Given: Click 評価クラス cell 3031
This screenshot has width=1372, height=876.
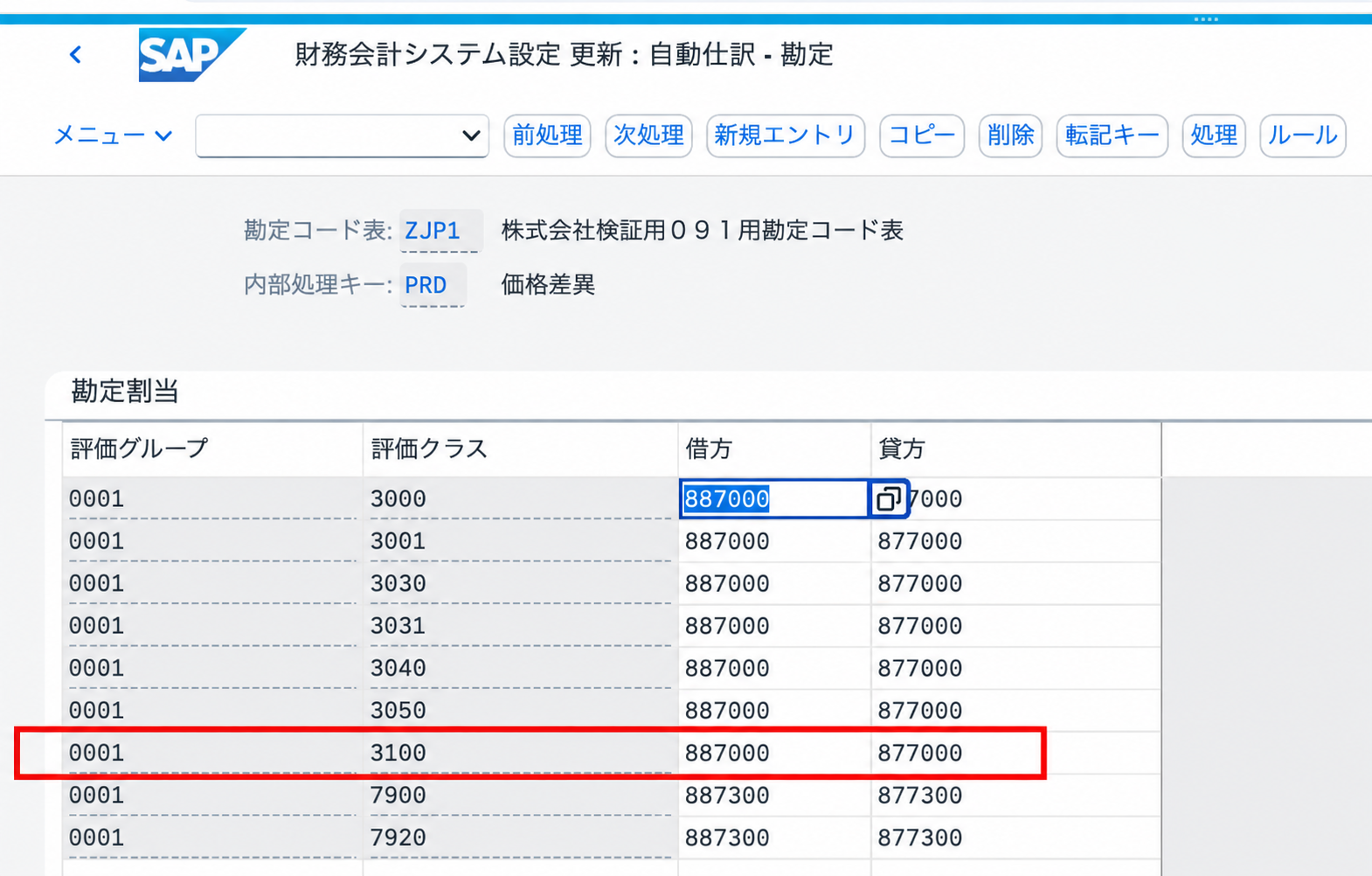Looking at the screenshot, I should [x=520, y=626].
